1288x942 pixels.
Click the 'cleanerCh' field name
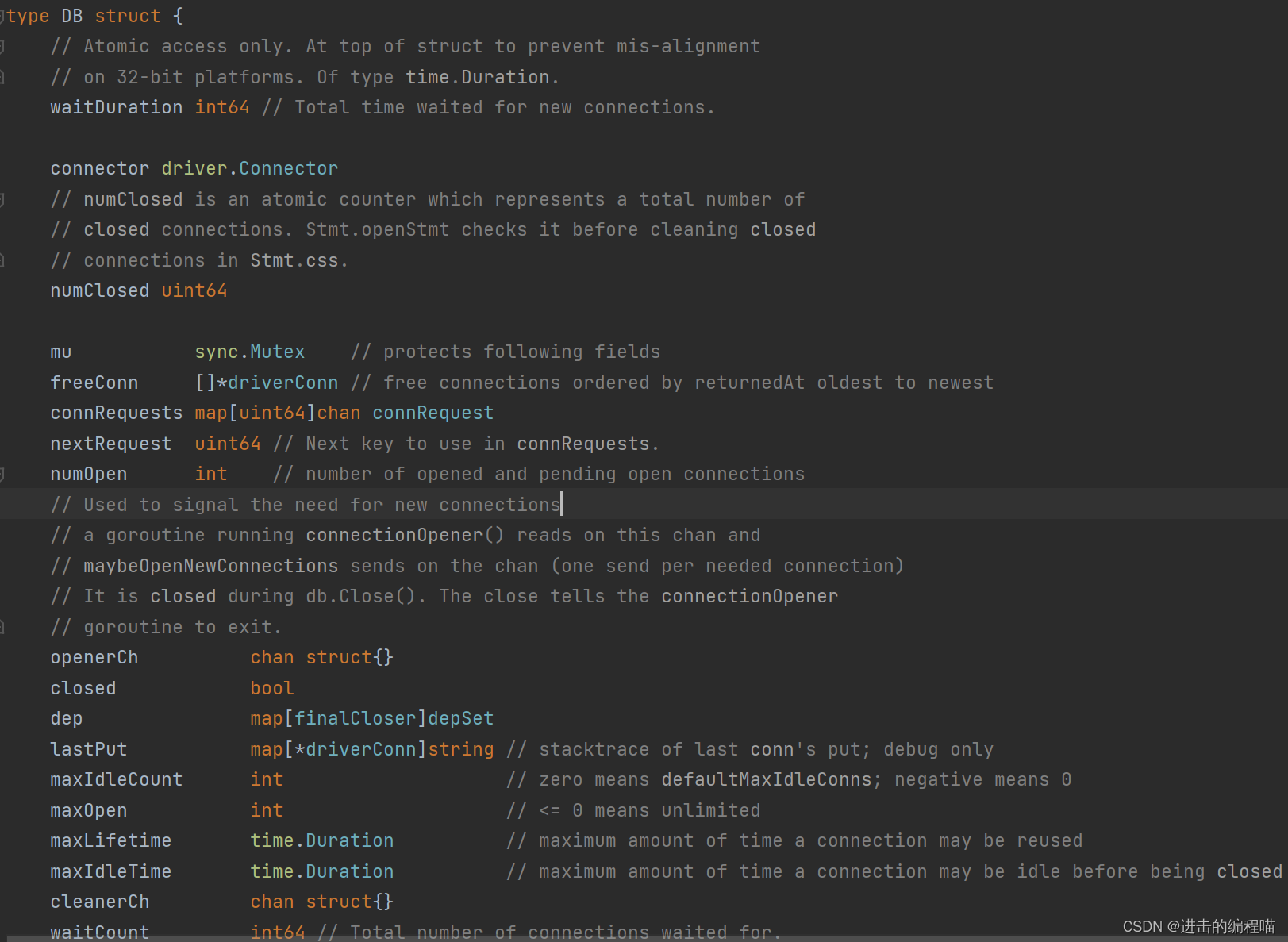(100, 902)
